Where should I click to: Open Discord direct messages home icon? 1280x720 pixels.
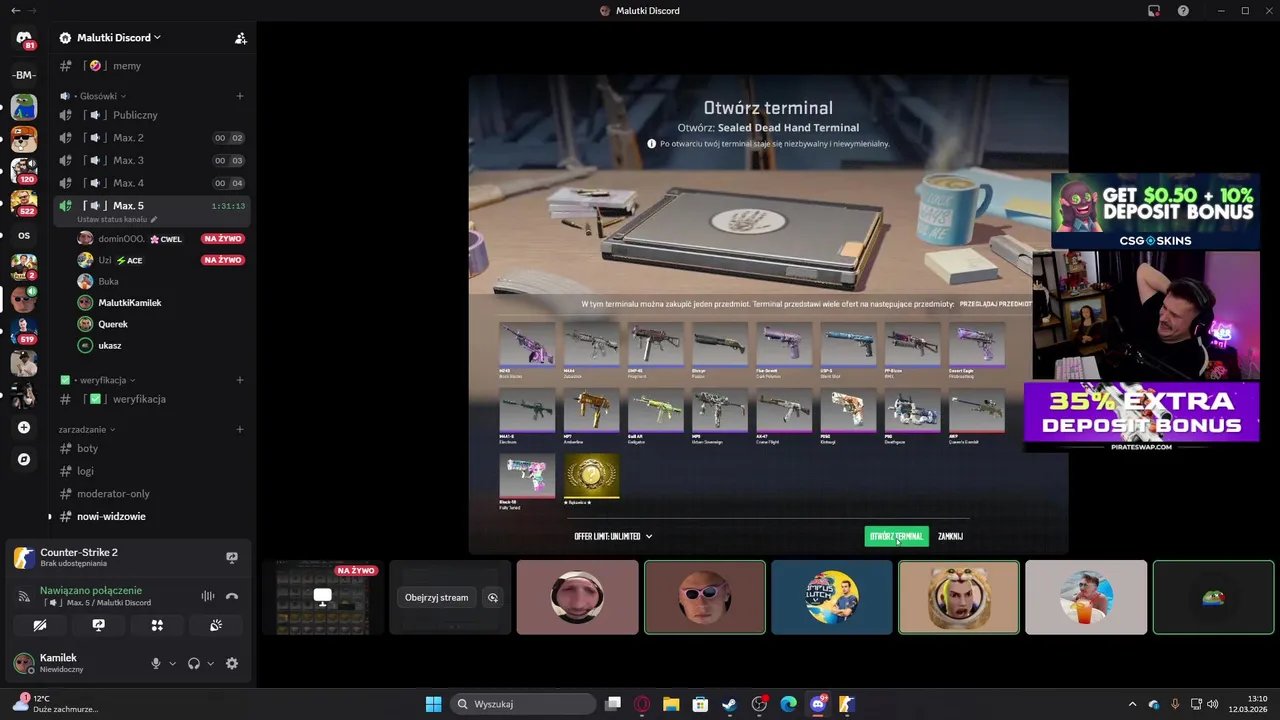click(24, 38)
